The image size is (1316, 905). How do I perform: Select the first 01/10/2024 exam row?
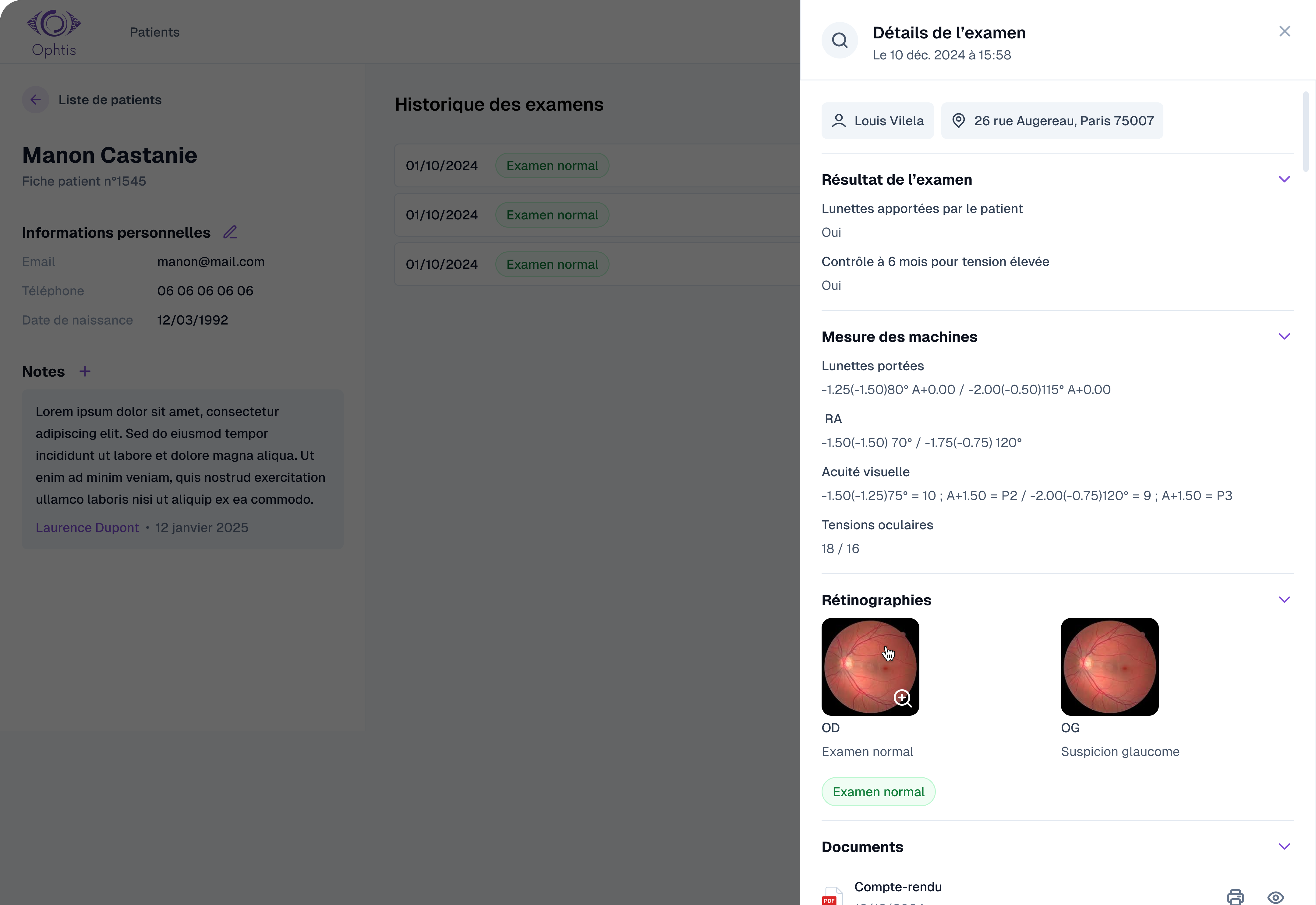[597, 165]
